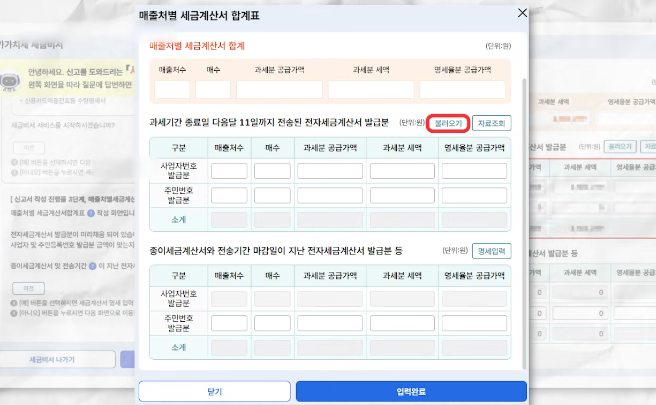Image resolution: width=656 pixels, height=405 pixels.
Task: Click the 매출처수 field in the summary box
Action: point(172,90)
